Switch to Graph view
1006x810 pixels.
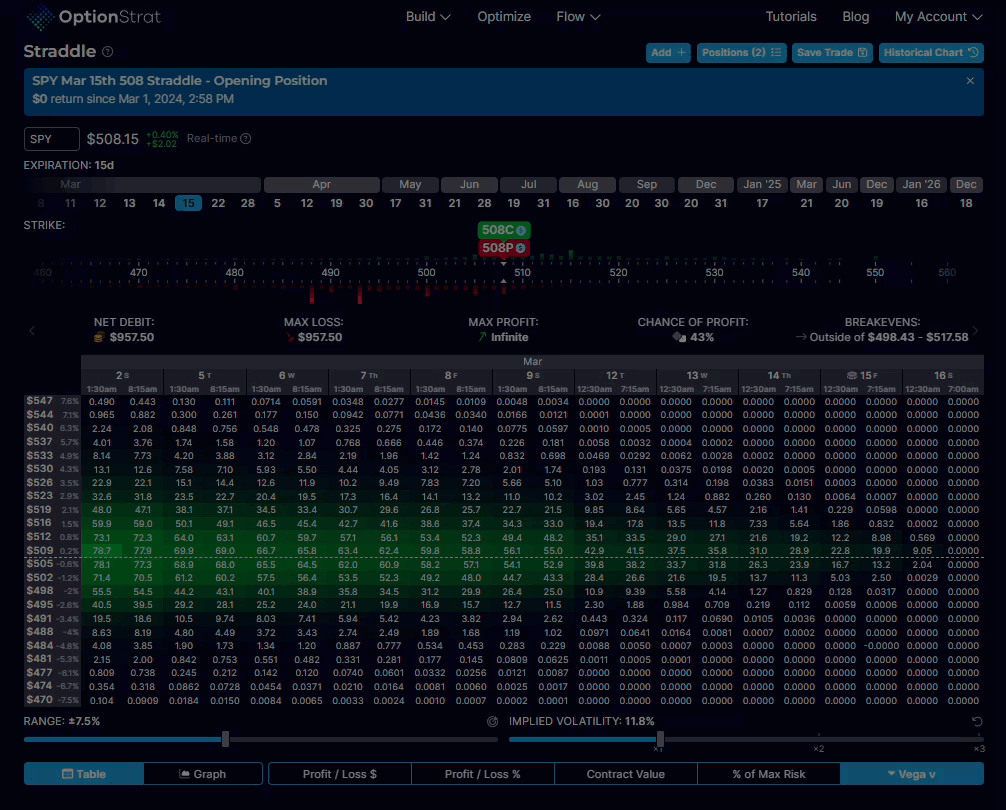[x=203, y=774]
